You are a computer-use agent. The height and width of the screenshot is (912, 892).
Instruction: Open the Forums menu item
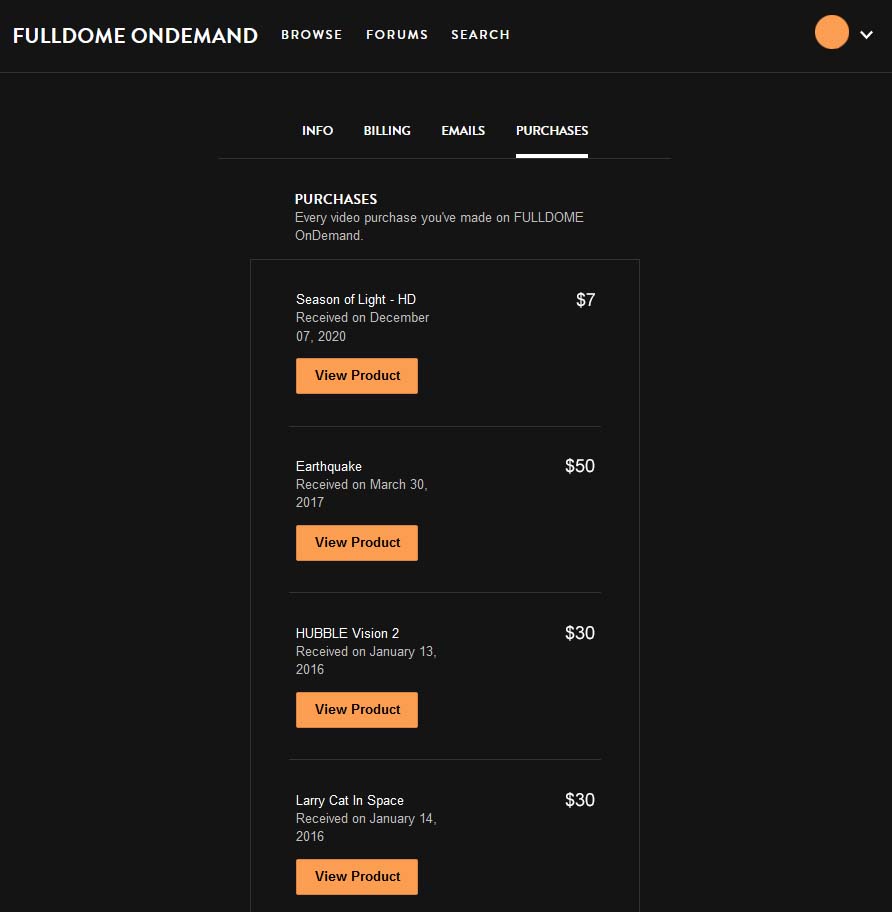(396, 35)
